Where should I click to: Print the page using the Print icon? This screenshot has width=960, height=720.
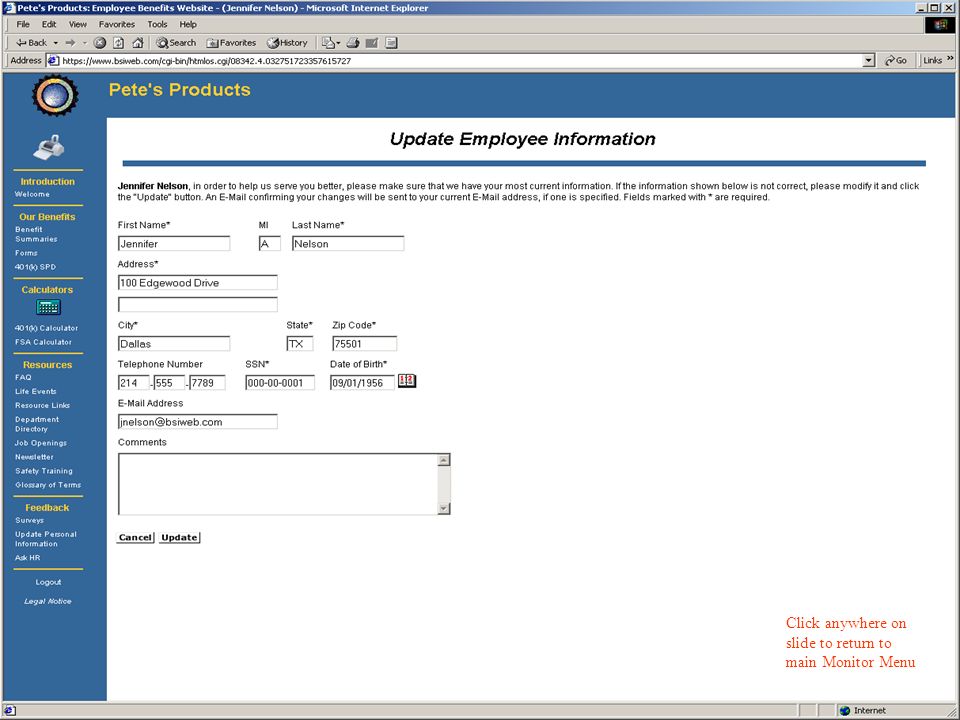(x=353, y=43)
